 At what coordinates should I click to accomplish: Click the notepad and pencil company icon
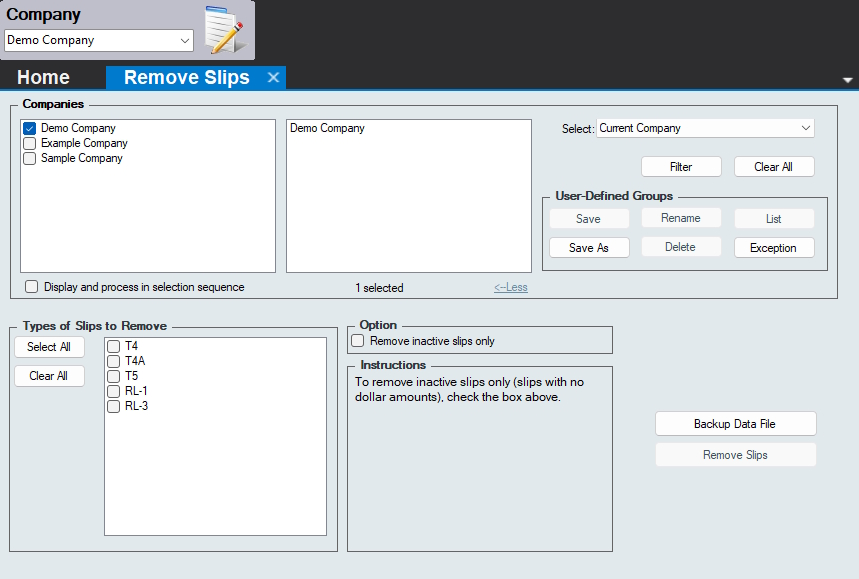(224, 29)
